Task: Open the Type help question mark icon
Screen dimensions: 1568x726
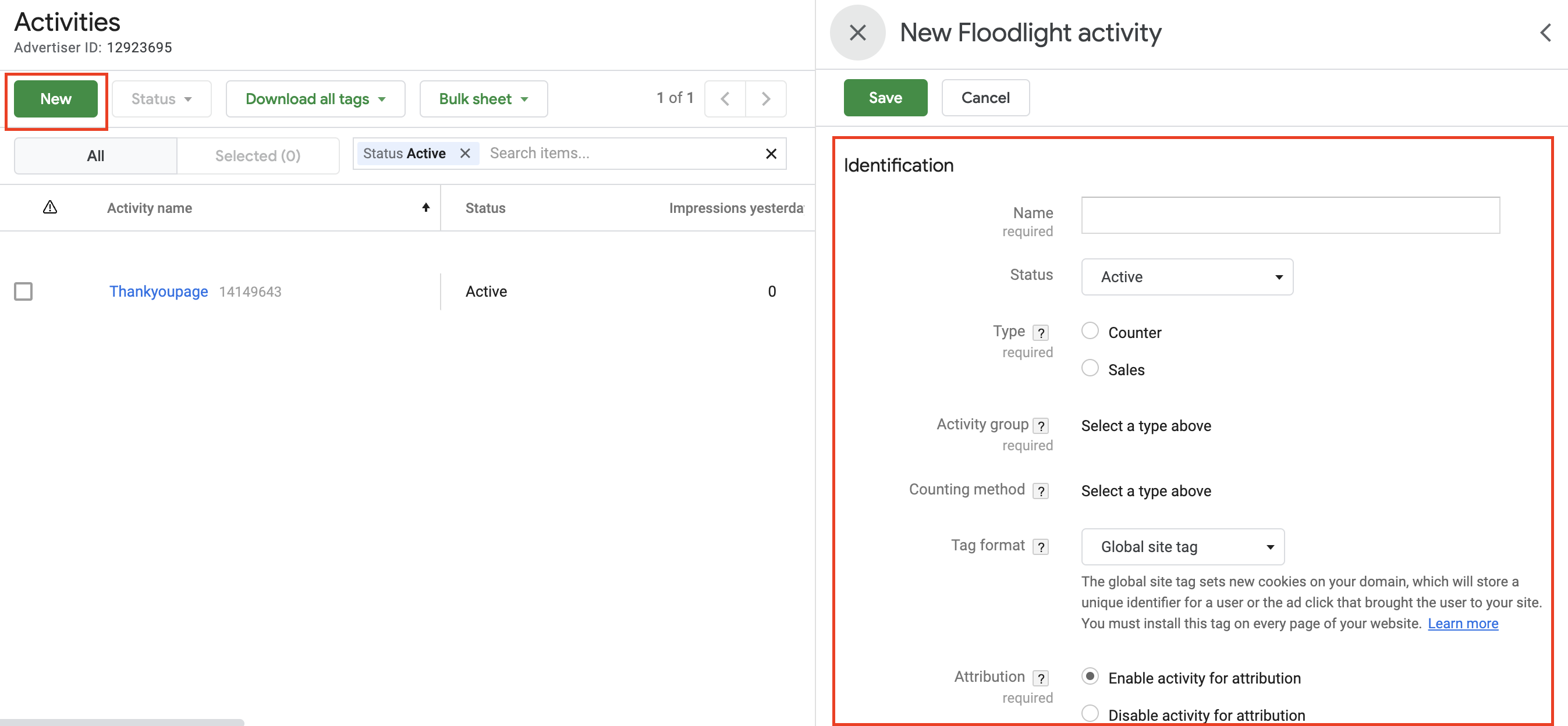Action: tap(1041, 333)
